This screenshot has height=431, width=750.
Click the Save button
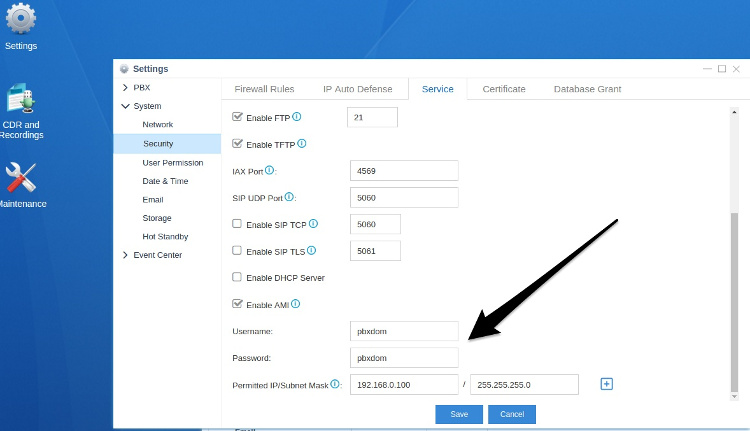458,413
